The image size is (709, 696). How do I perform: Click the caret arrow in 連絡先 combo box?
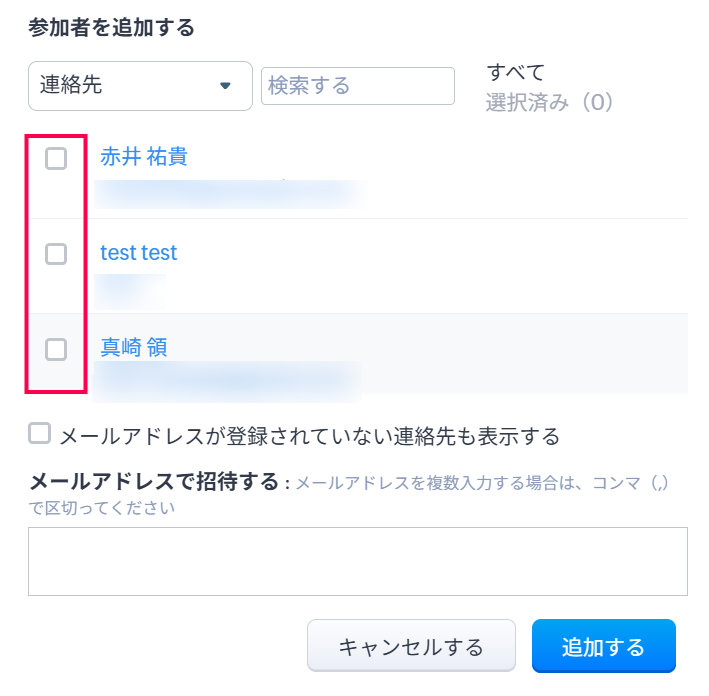click(x=225, y=86)
